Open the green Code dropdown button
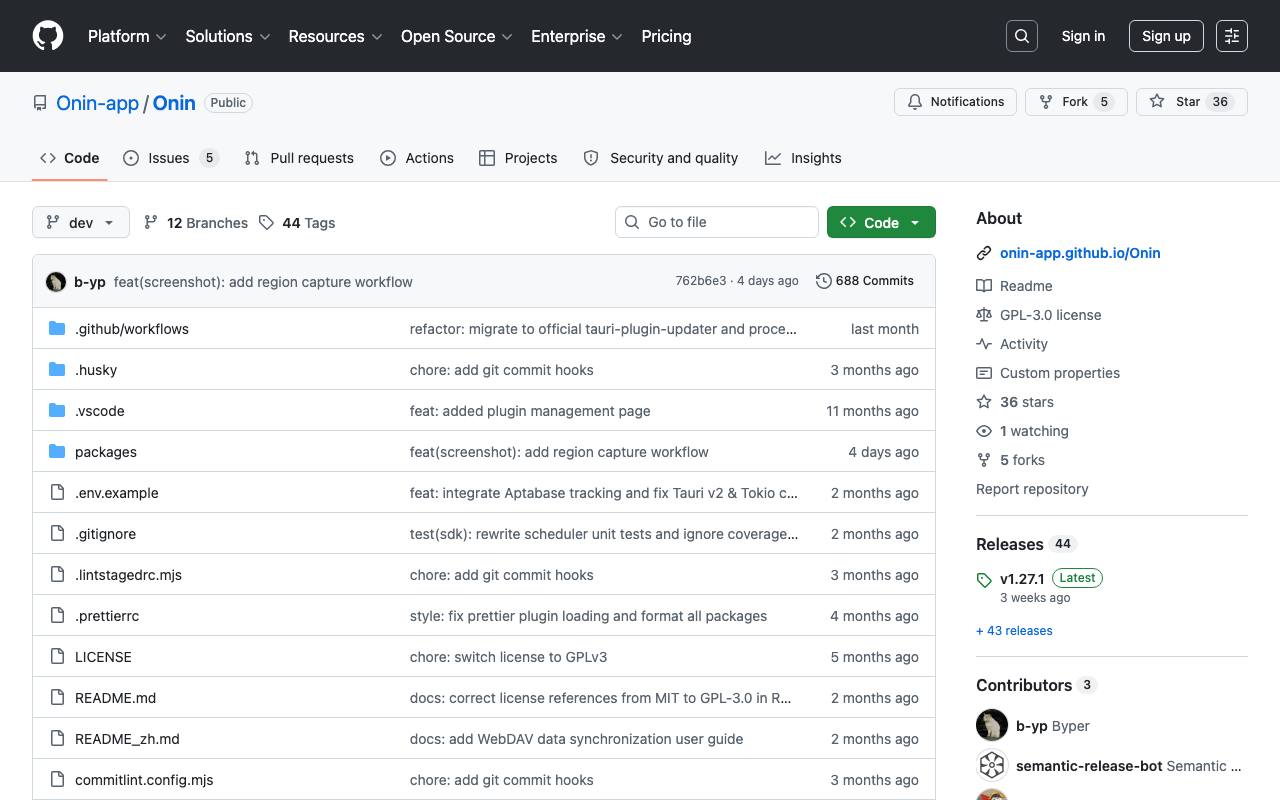The width and height of the screenshot is (1280, 800). (881, 222)
